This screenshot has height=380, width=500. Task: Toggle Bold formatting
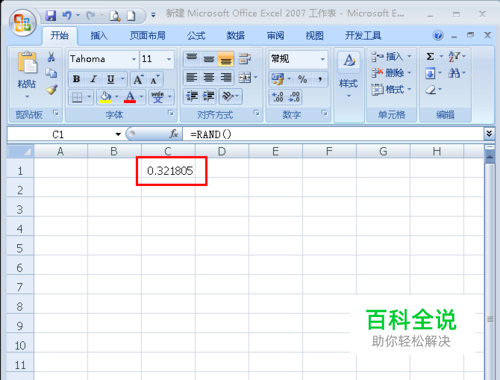77,79
